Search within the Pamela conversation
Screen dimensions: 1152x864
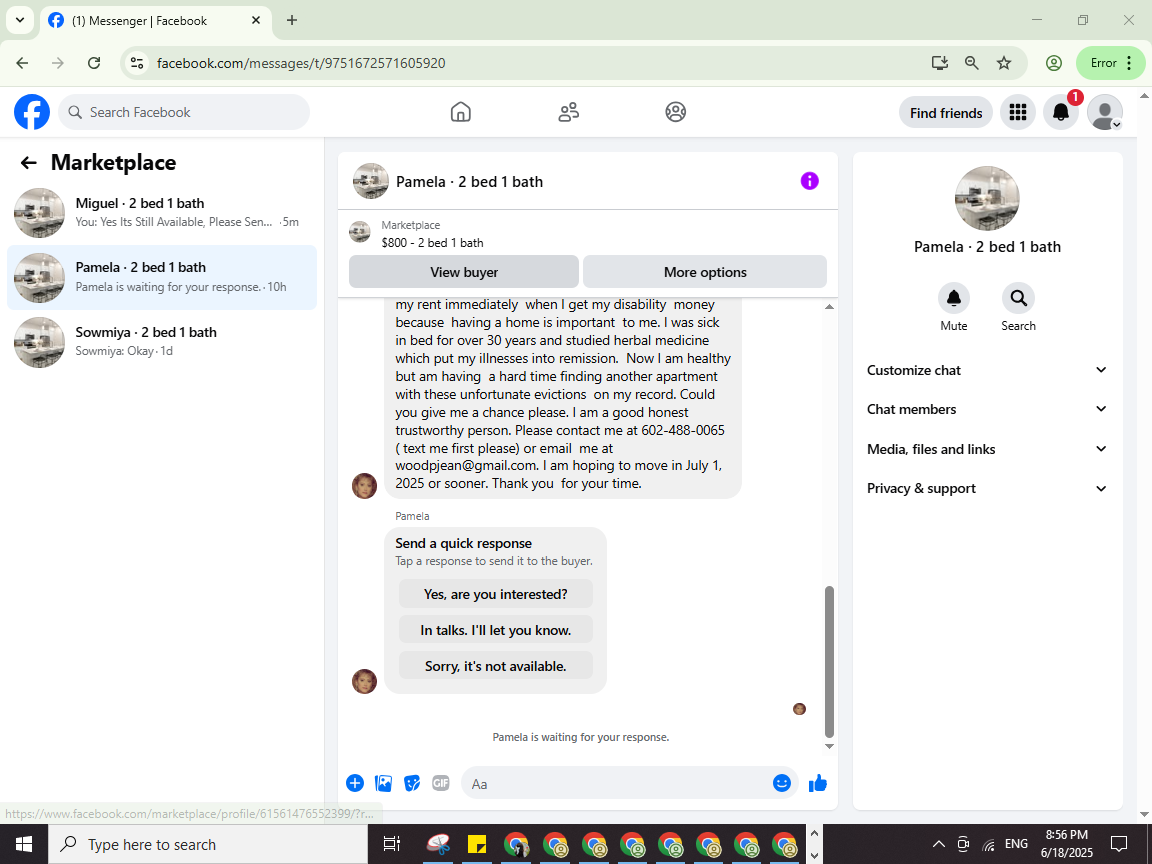tap(1018, 298)
